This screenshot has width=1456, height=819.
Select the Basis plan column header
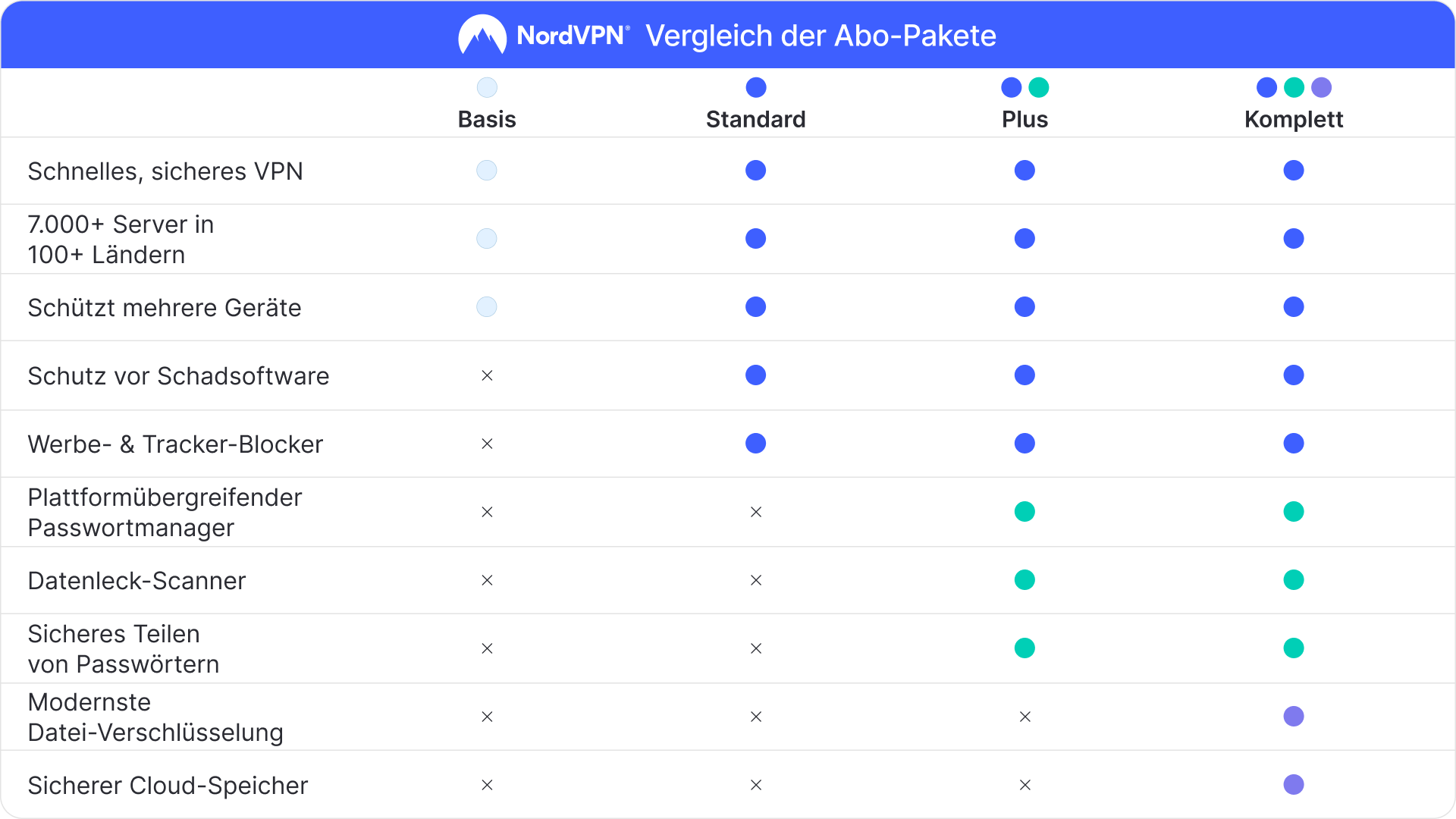(x=487, y=119)
